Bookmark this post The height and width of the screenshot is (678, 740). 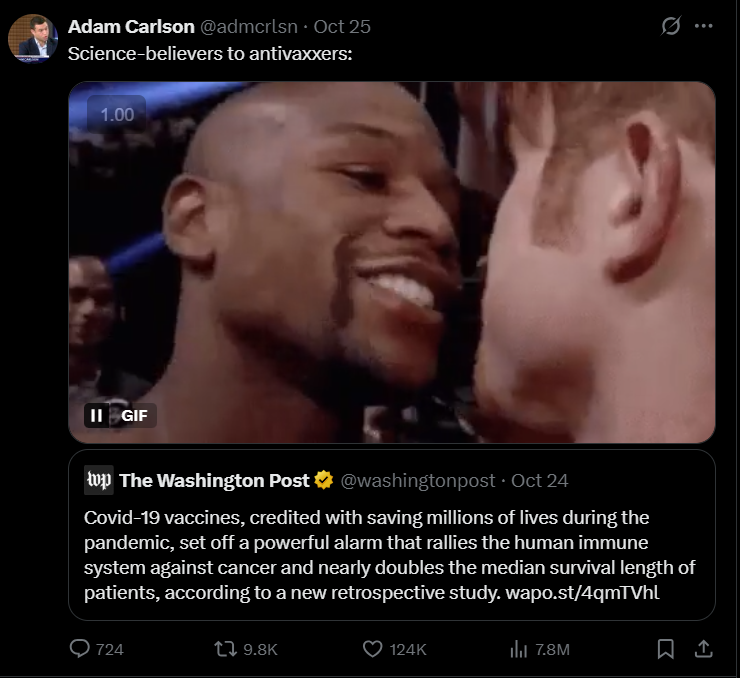click(x=665, y=649)
